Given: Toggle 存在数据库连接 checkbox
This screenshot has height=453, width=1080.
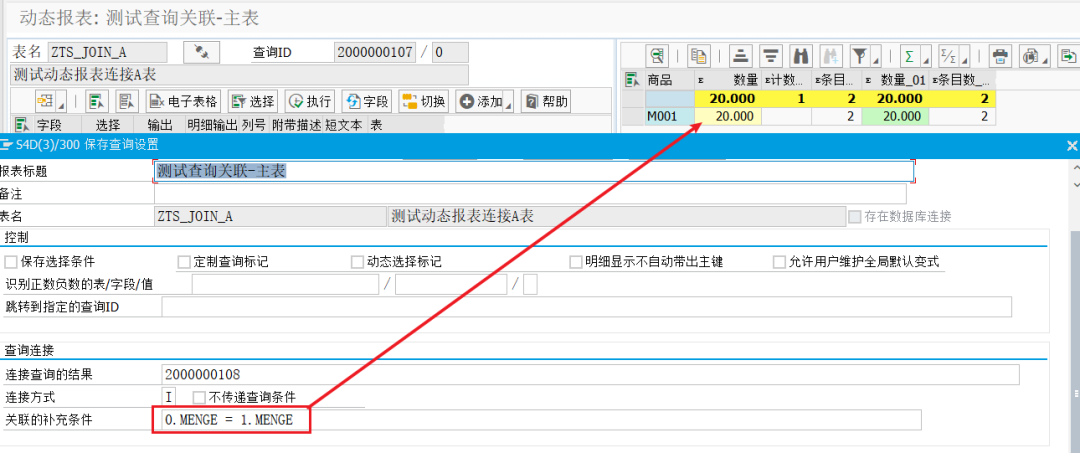Looking at the screenshot, I should (855, 216).
